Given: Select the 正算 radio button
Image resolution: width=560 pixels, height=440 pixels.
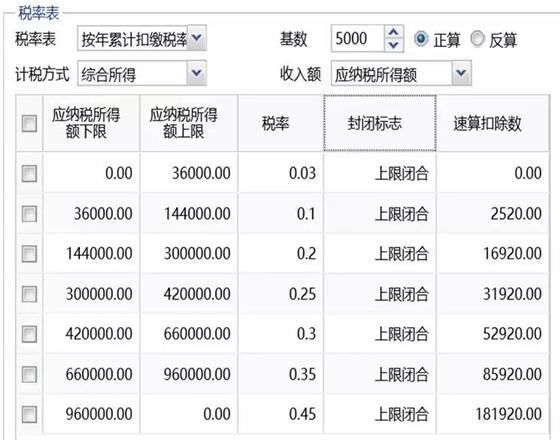Looking at the screenshot, I should pyautogui.click(x=421, y=39).
